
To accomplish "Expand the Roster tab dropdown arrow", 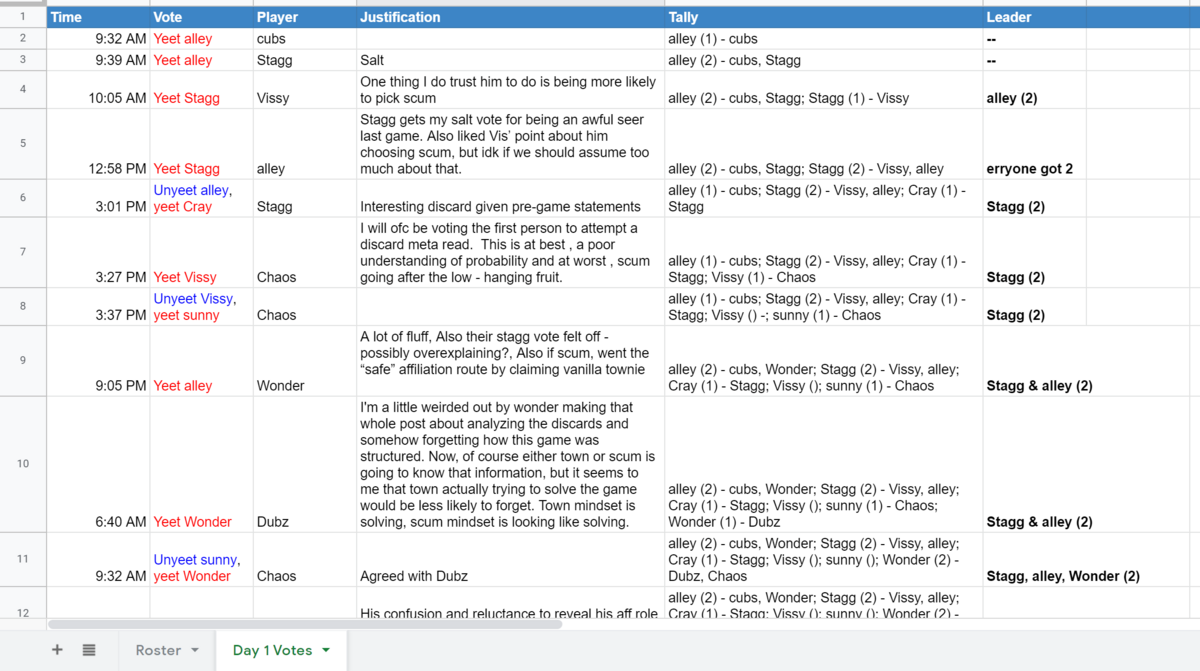I will [195, 651].
